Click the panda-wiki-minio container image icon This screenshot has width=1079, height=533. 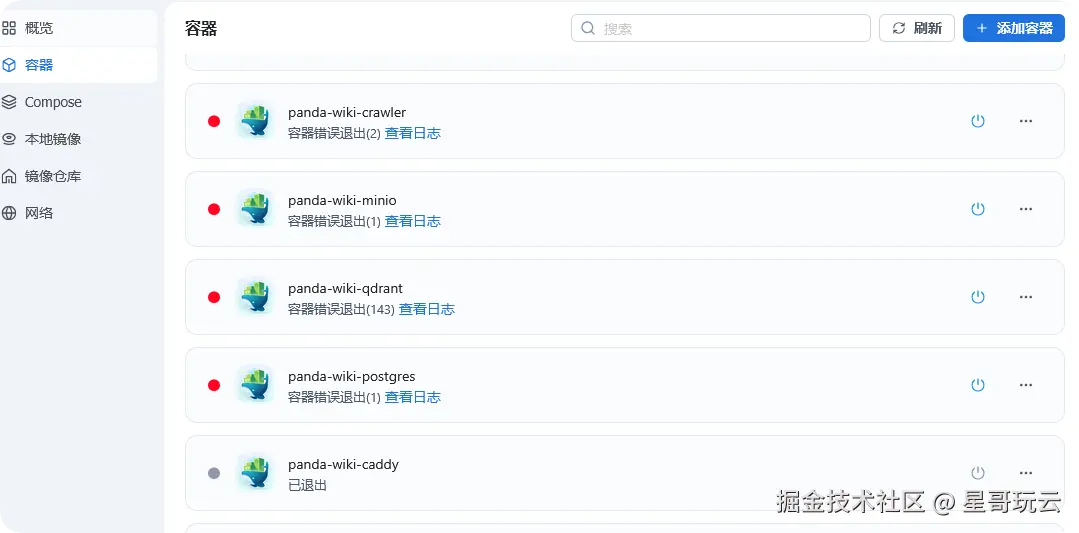255,209
